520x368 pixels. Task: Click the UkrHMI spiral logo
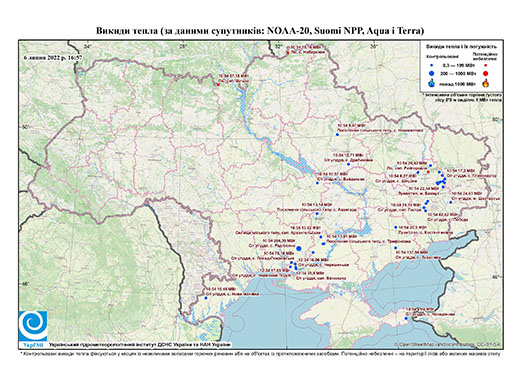(33, 326)
